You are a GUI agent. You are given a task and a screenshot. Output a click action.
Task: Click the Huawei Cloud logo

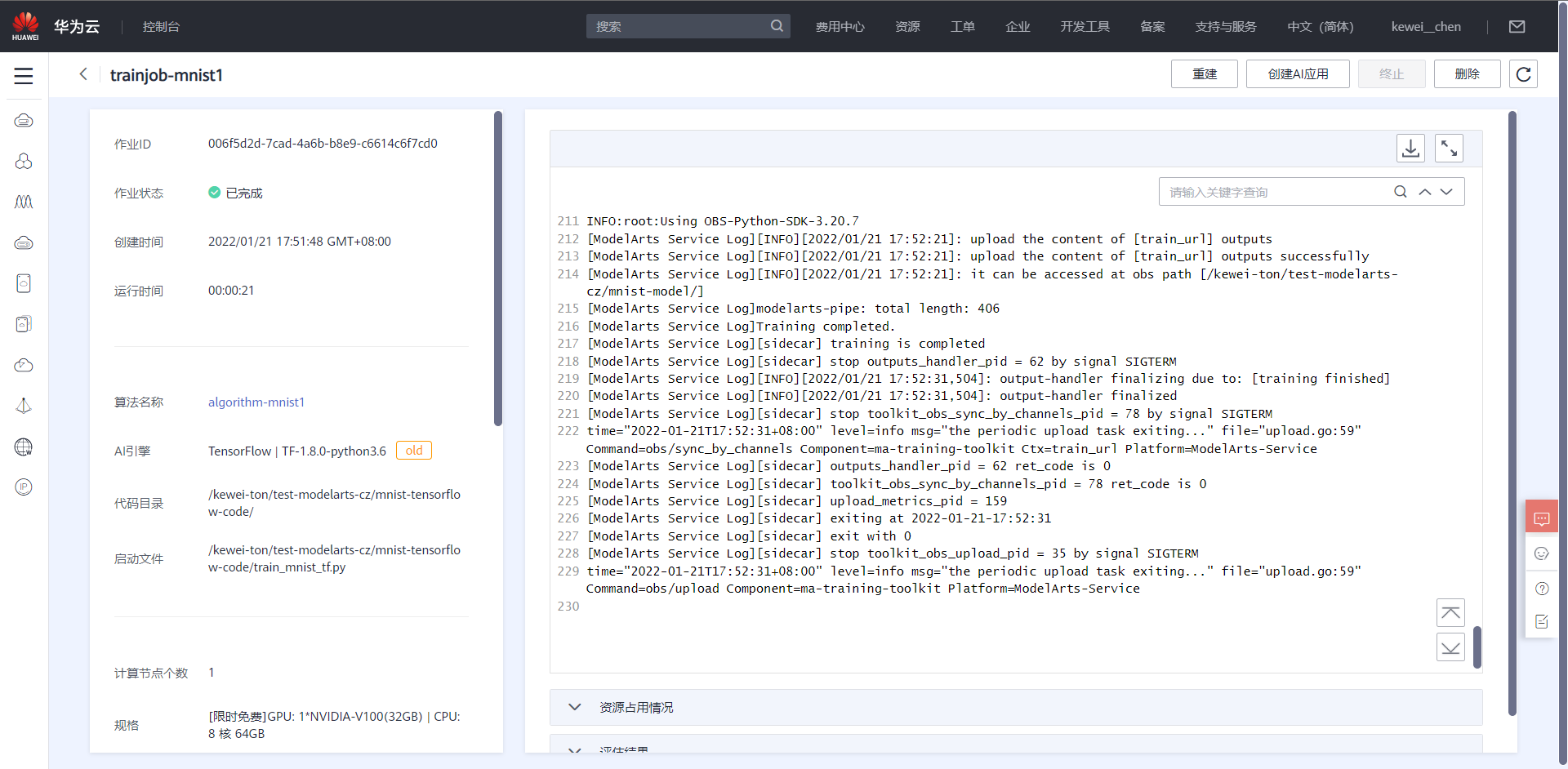pyautogui.click(x=56, y=26)
